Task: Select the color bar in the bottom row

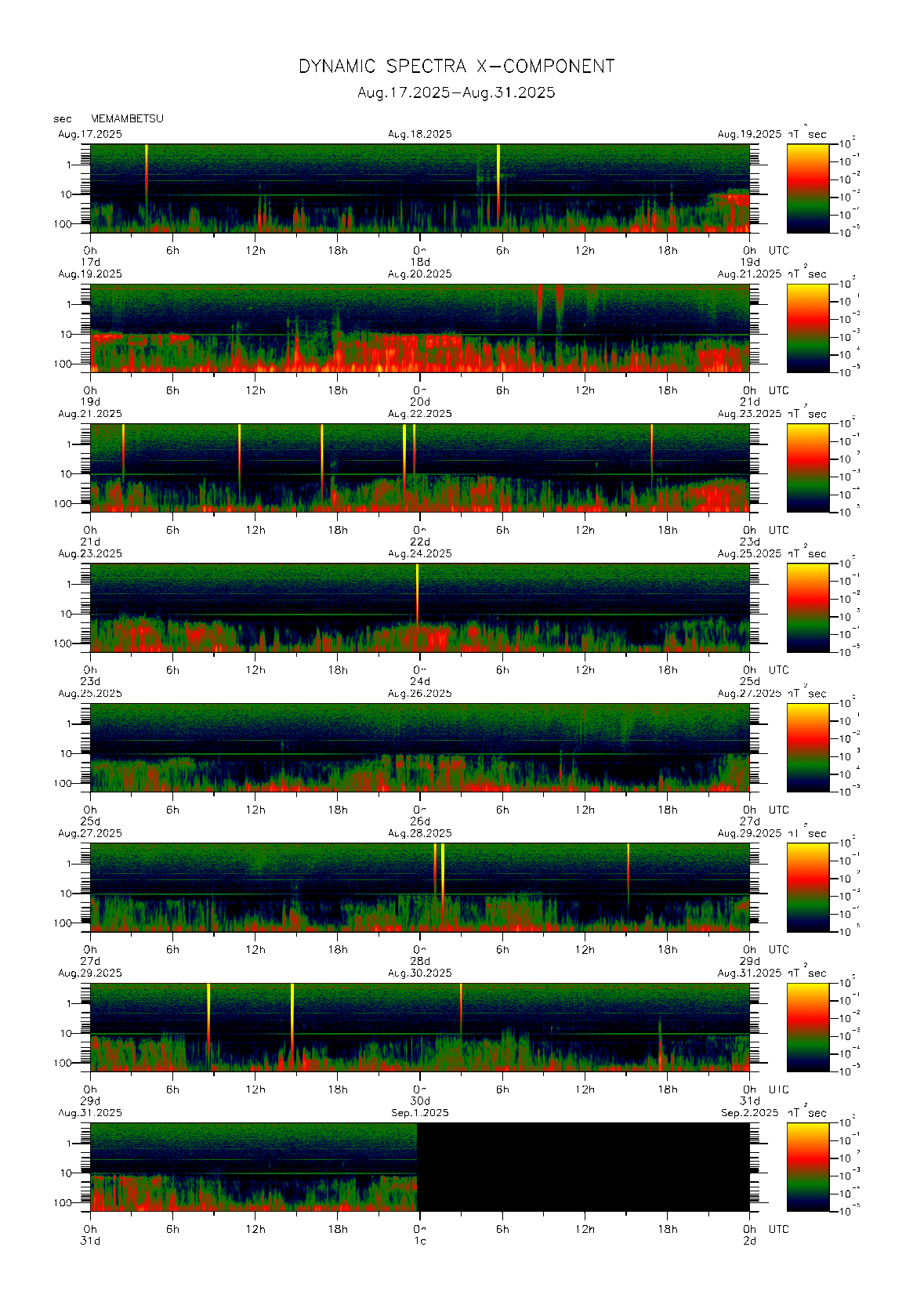Action: pyautogui.click(x=807, y=1166)
